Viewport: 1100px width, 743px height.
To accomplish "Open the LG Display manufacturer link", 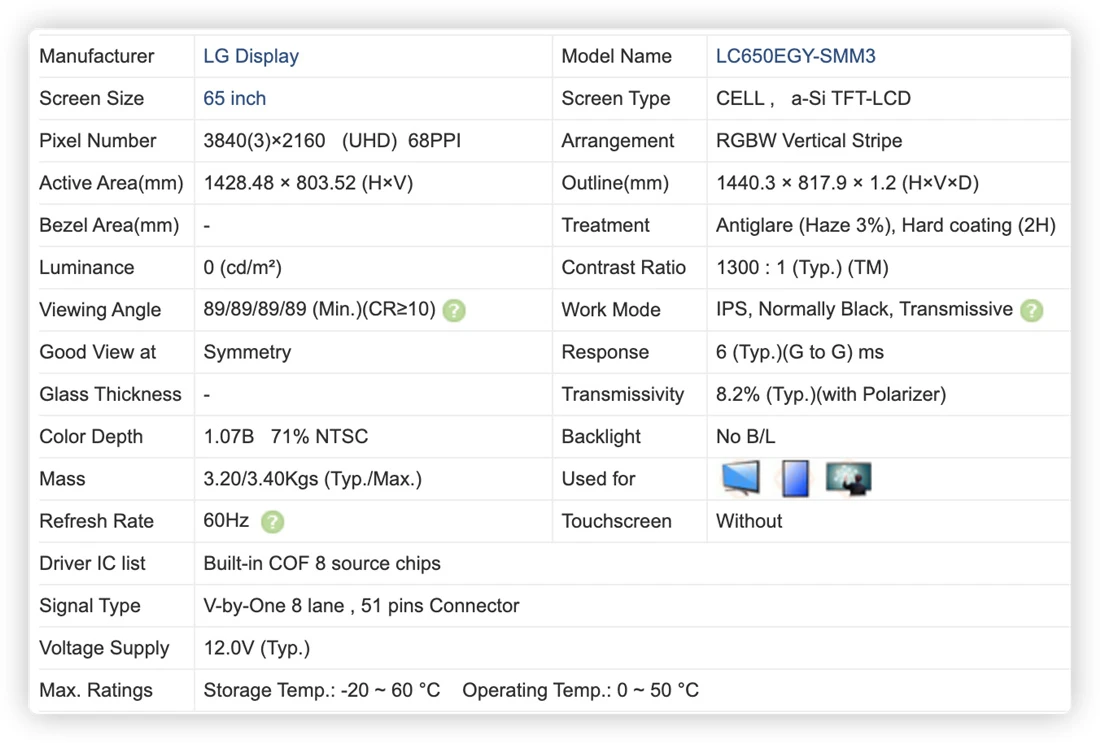I will 251,56.
